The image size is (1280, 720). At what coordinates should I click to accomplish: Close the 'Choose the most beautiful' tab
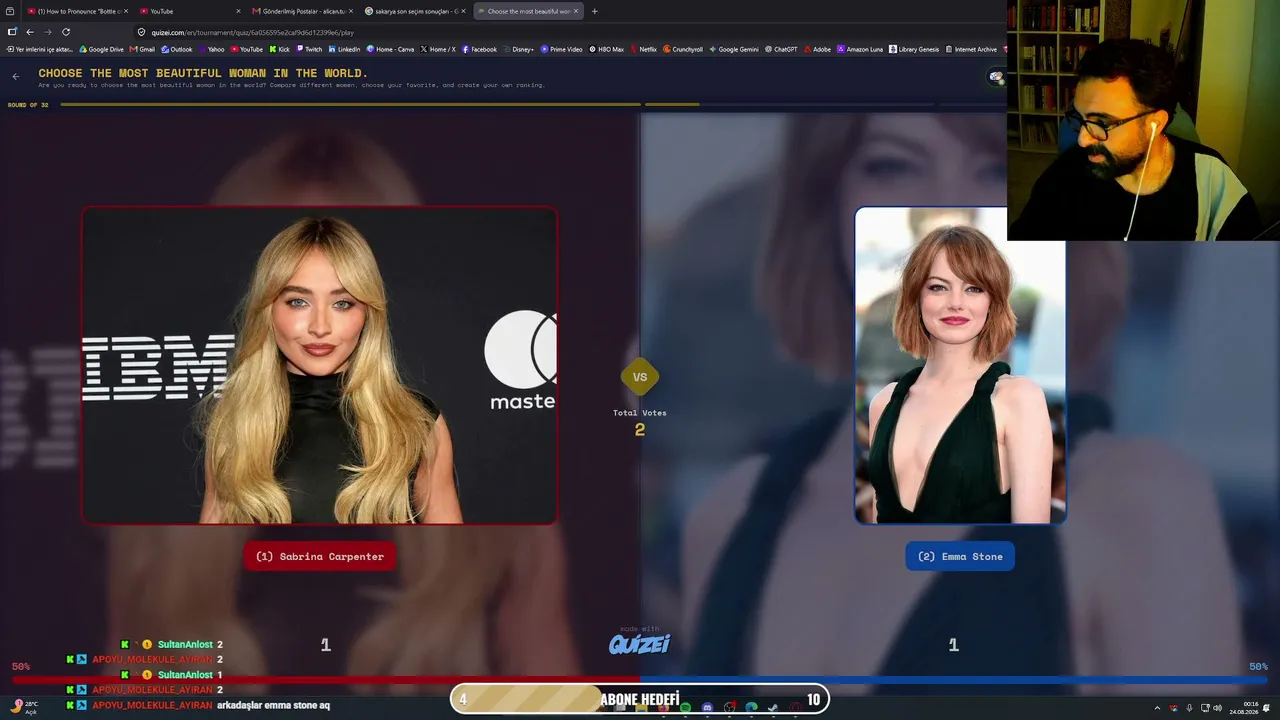point(576,11)
